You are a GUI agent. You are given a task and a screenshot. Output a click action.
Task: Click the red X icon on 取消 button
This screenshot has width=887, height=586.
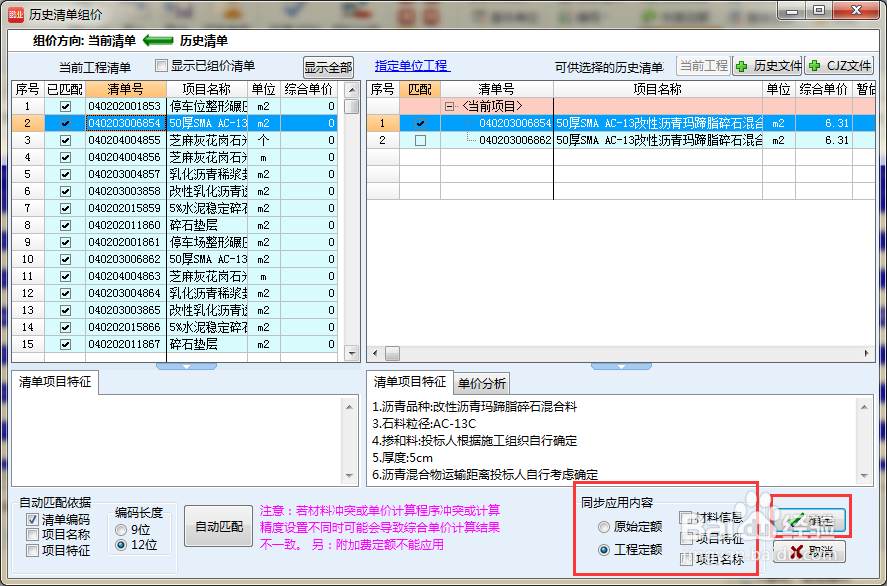[x=793, y=550]
